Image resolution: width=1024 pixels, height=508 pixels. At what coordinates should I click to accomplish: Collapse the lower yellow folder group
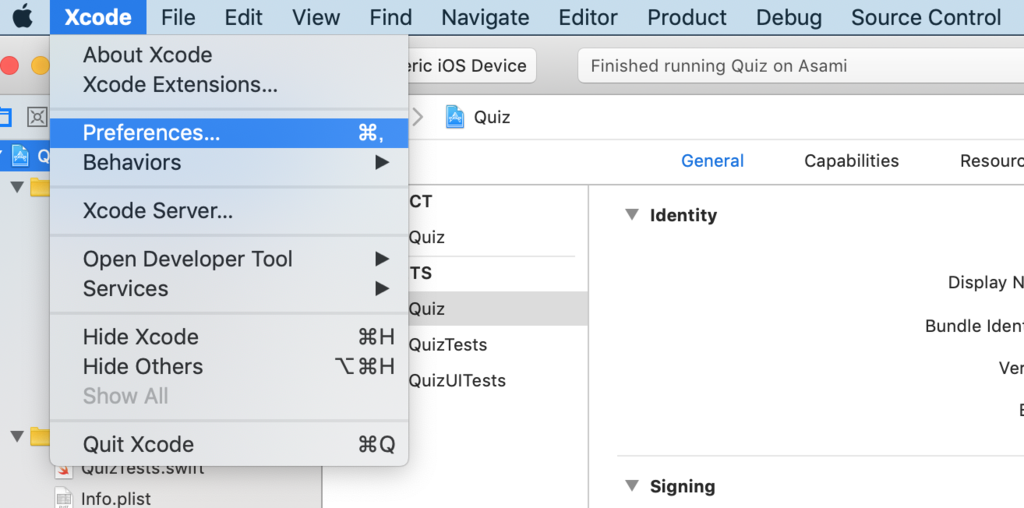(18, 436)
